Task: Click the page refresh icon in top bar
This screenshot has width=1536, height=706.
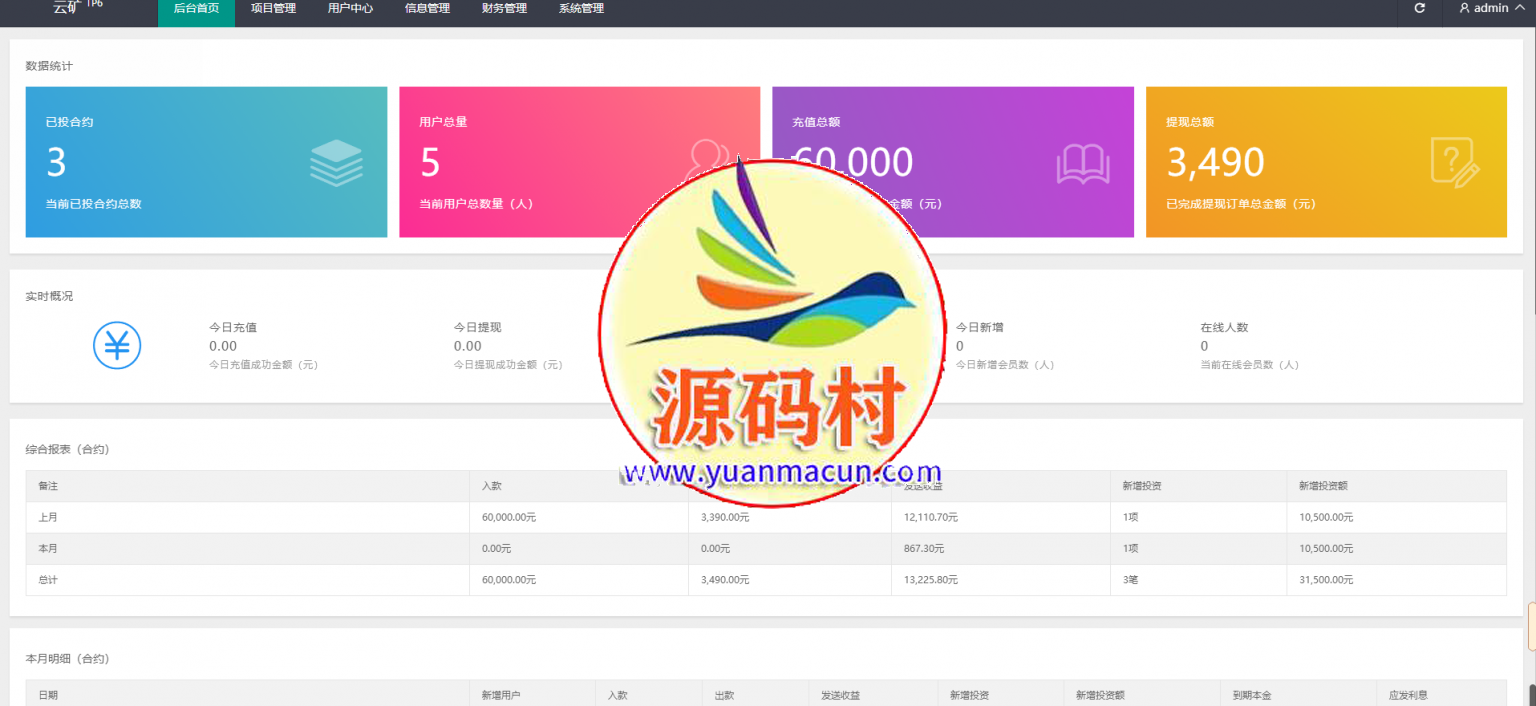Action: click(x=1419, y=7)
